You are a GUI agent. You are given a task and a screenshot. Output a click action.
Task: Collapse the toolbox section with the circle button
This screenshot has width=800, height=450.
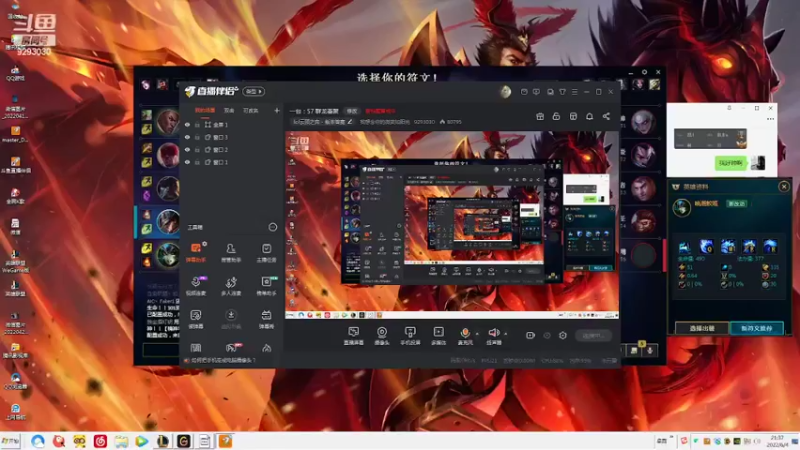pos(273,227)
